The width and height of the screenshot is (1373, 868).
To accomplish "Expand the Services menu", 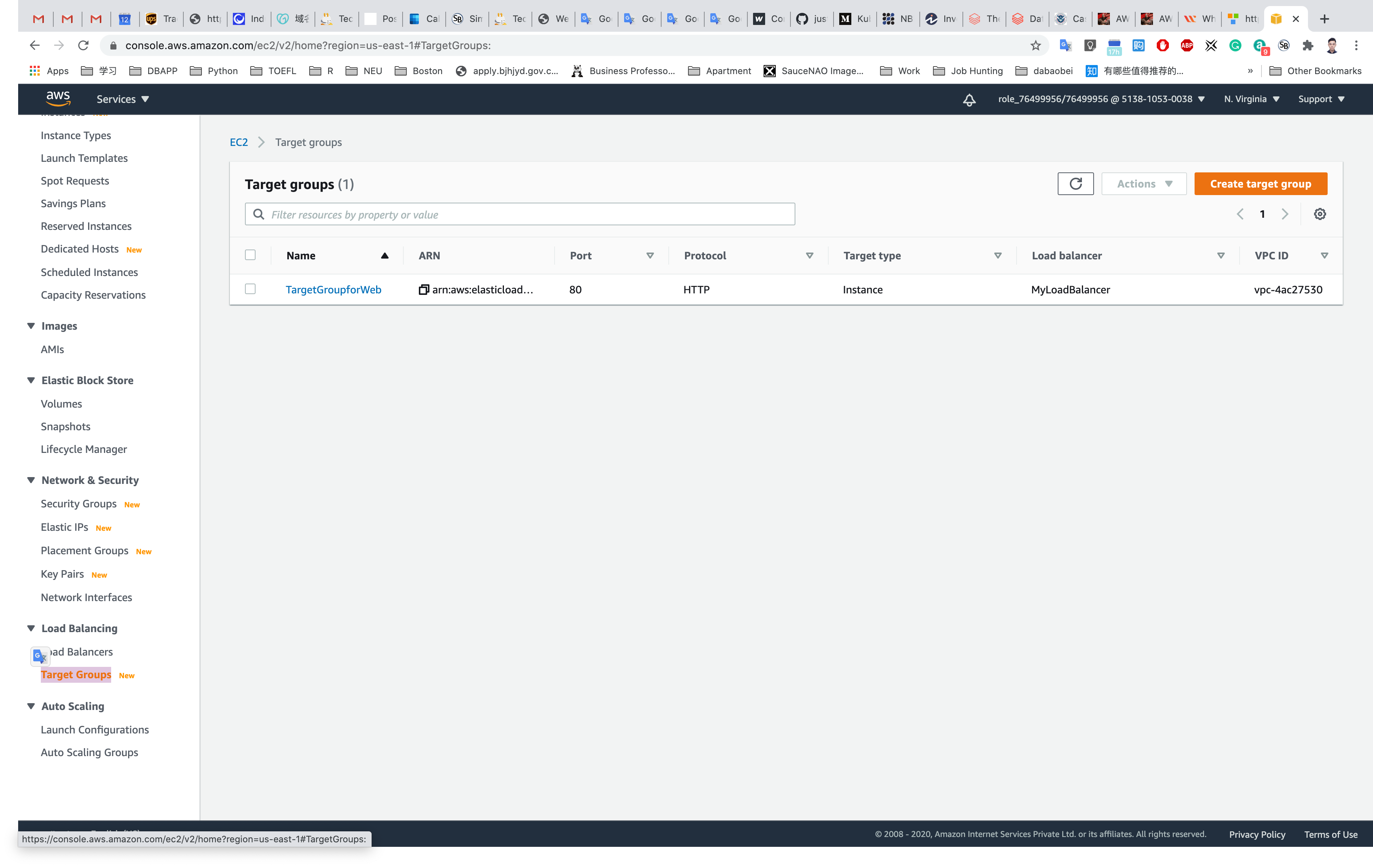I will [x=122, y=99].
